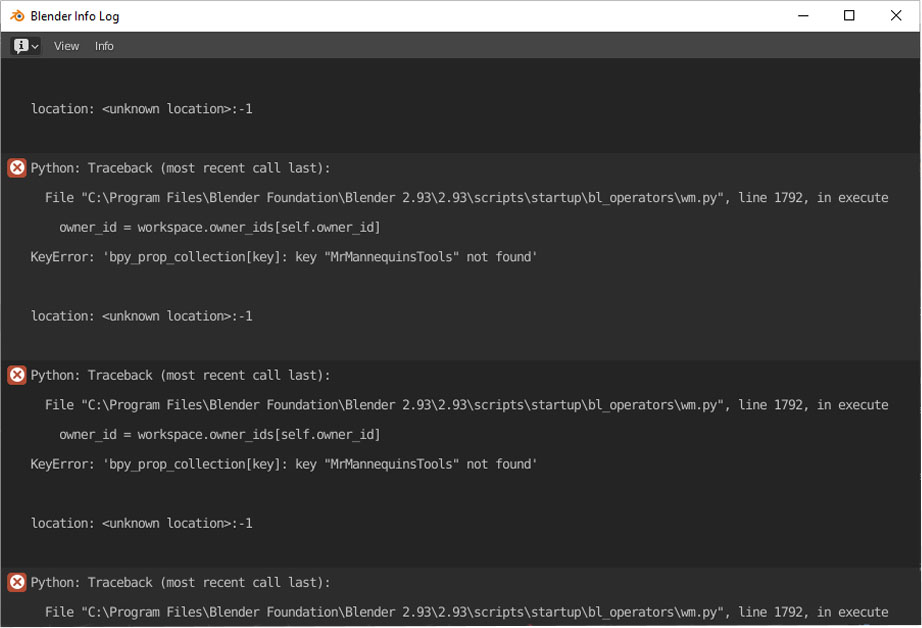
Task: Close the Blender Info Log window
Action: point(896,16)
